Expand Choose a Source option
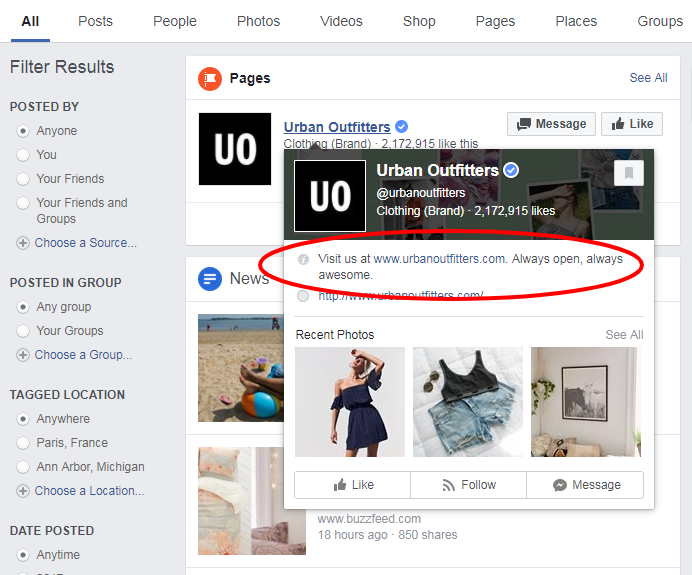Screen dimensions: 692x575 pyautogui.click(x=76, y=243)
